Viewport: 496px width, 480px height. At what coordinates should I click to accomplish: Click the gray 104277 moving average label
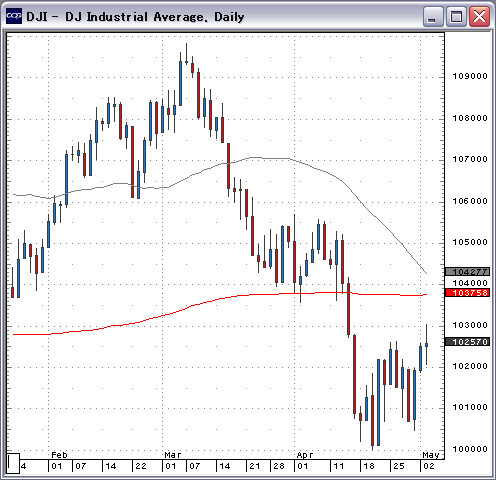point(468,272)
